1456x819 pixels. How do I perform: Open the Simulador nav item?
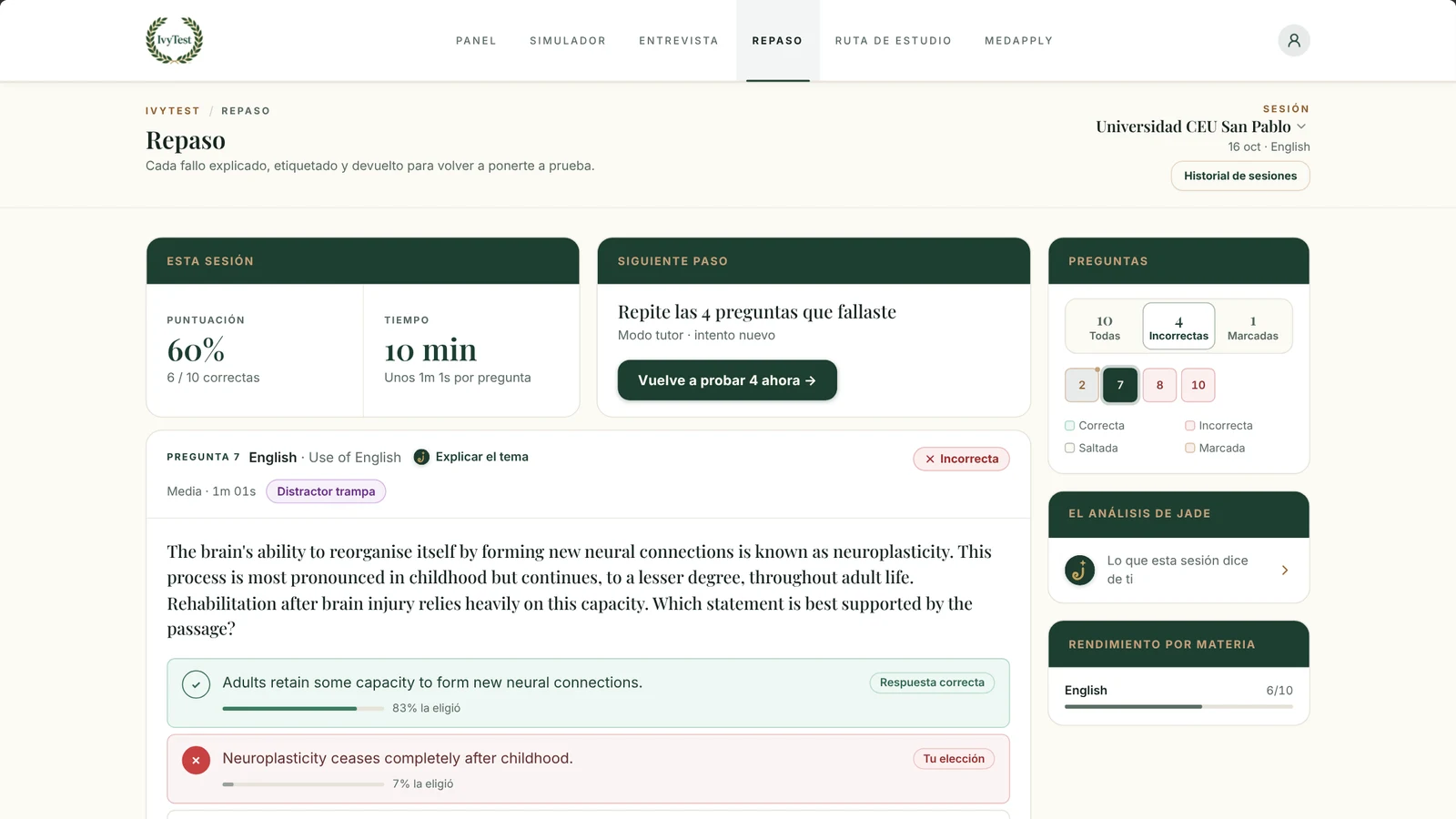tap(568, 41)
